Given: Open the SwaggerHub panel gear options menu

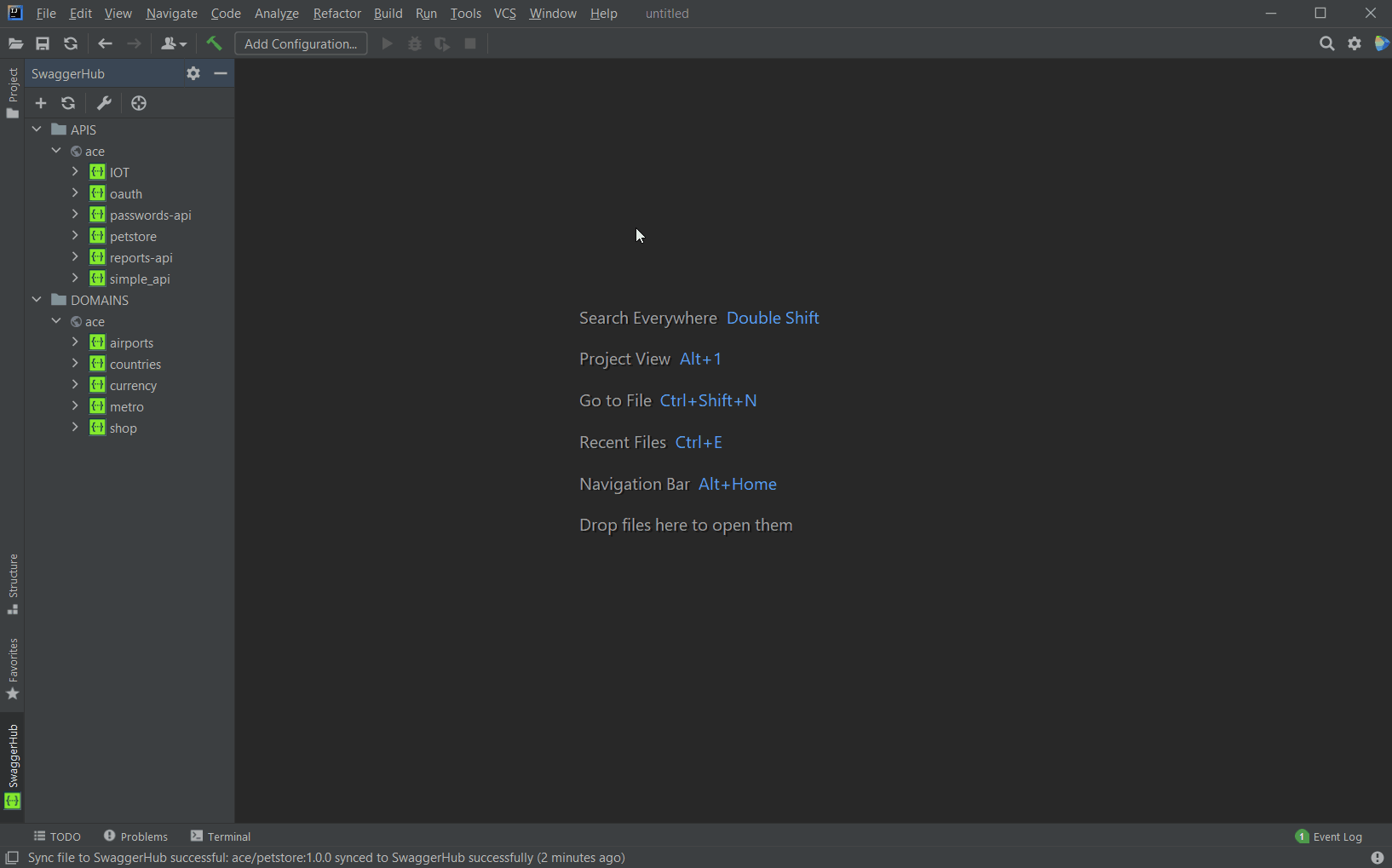Looking at the screenshot, I should pos(193,73).
